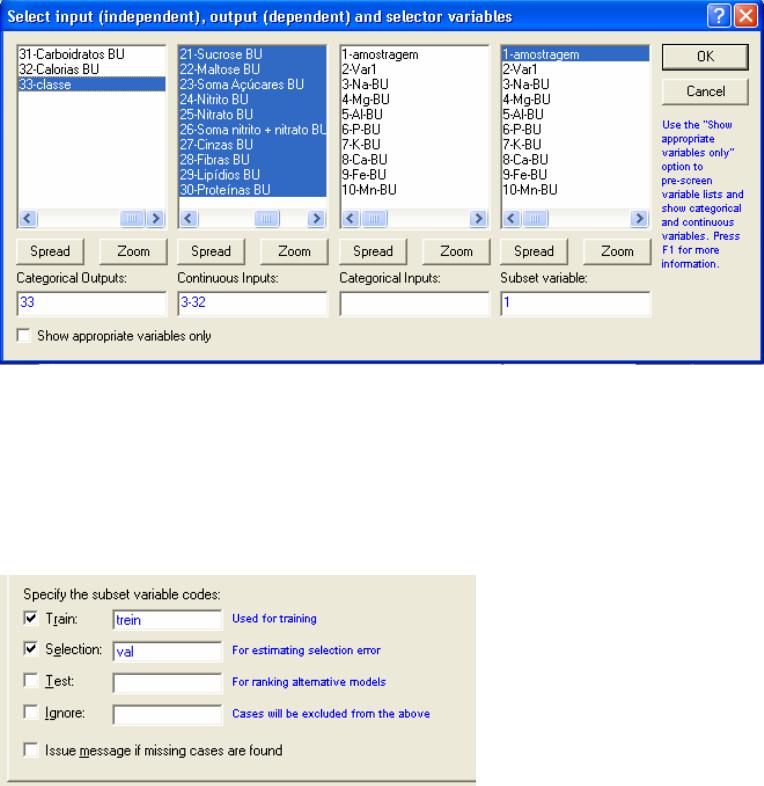Select 25-Nitrato BU in continuous inputs
The width and height of the screenshot is (764, 786).
(252, 114)
